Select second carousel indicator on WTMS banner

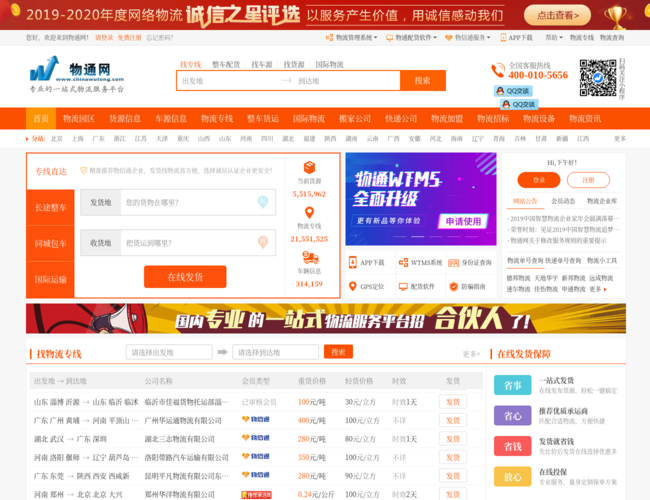coord(417,236)
